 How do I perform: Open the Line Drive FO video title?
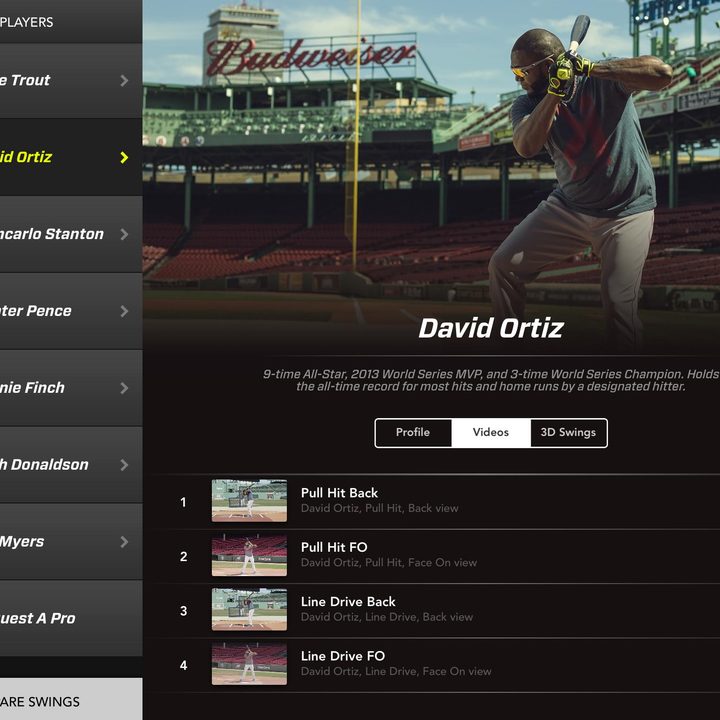(343, 656)
